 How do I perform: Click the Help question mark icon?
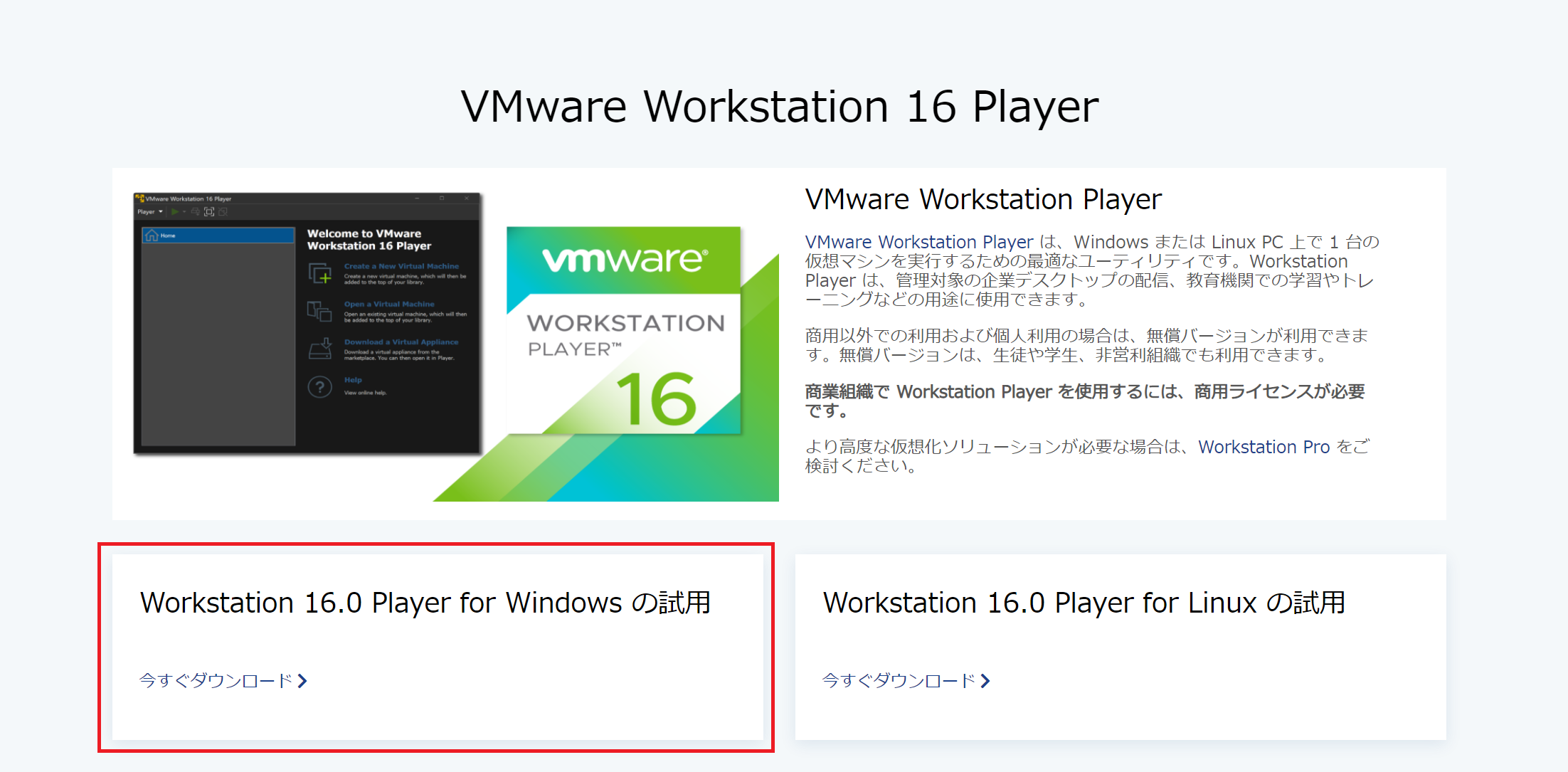319,387
